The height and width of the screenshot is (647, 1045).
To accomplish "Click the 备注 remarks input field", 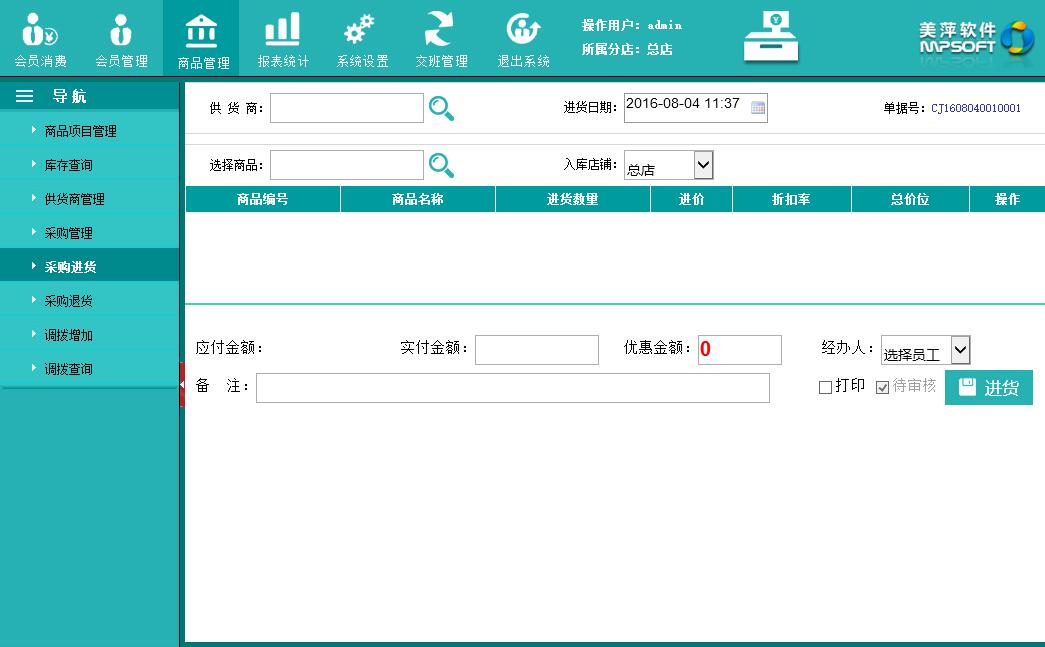I will (512, 388).
